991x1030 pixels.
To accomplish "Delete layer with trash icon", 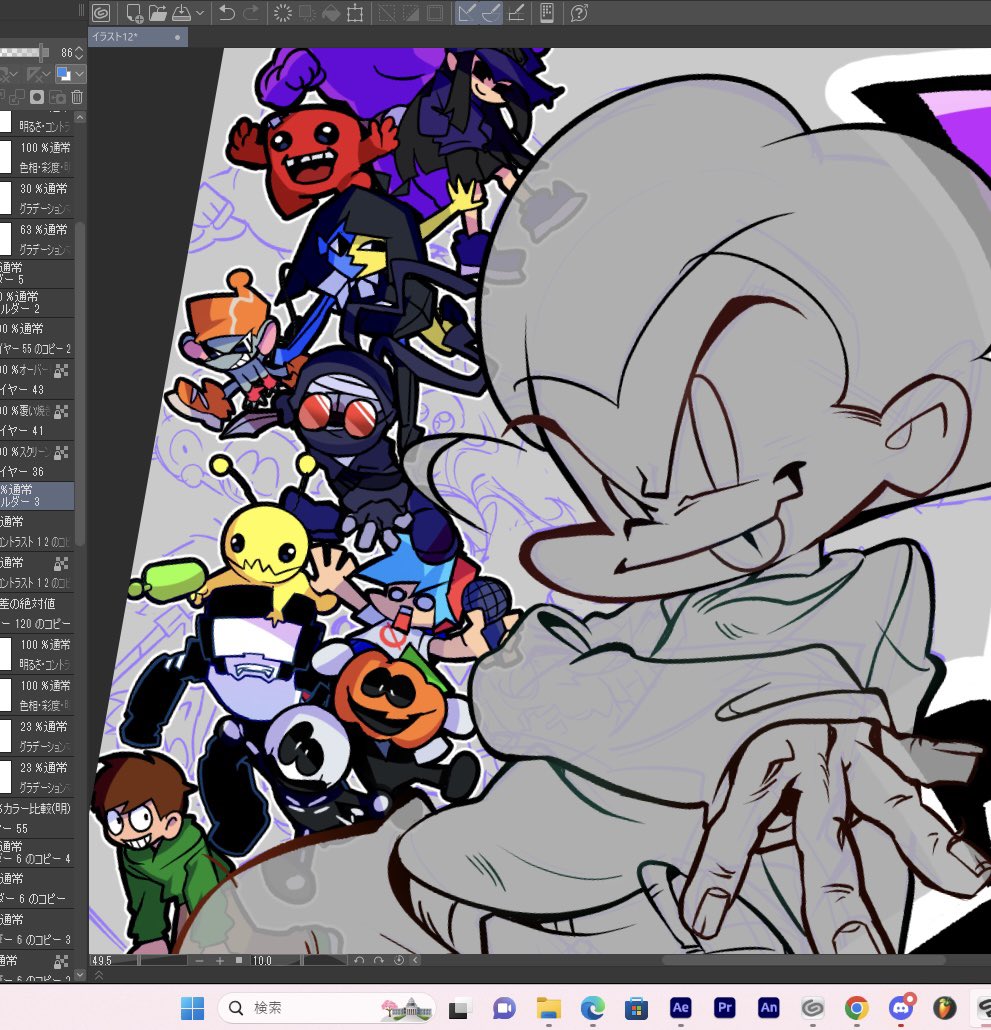I will [x=77, y=97].
